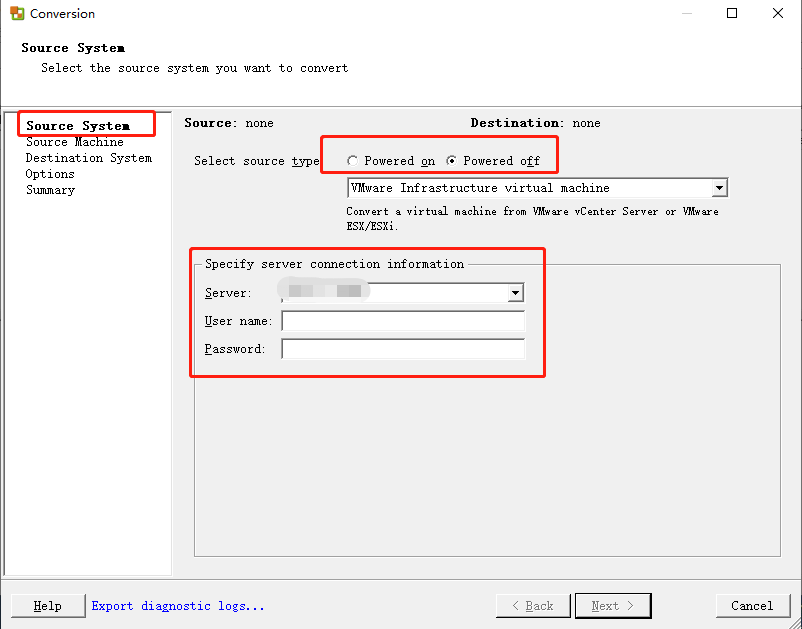Click the Conversion application icon in title bar
This screenshot has width=802, height=629.
coord(15,13)
